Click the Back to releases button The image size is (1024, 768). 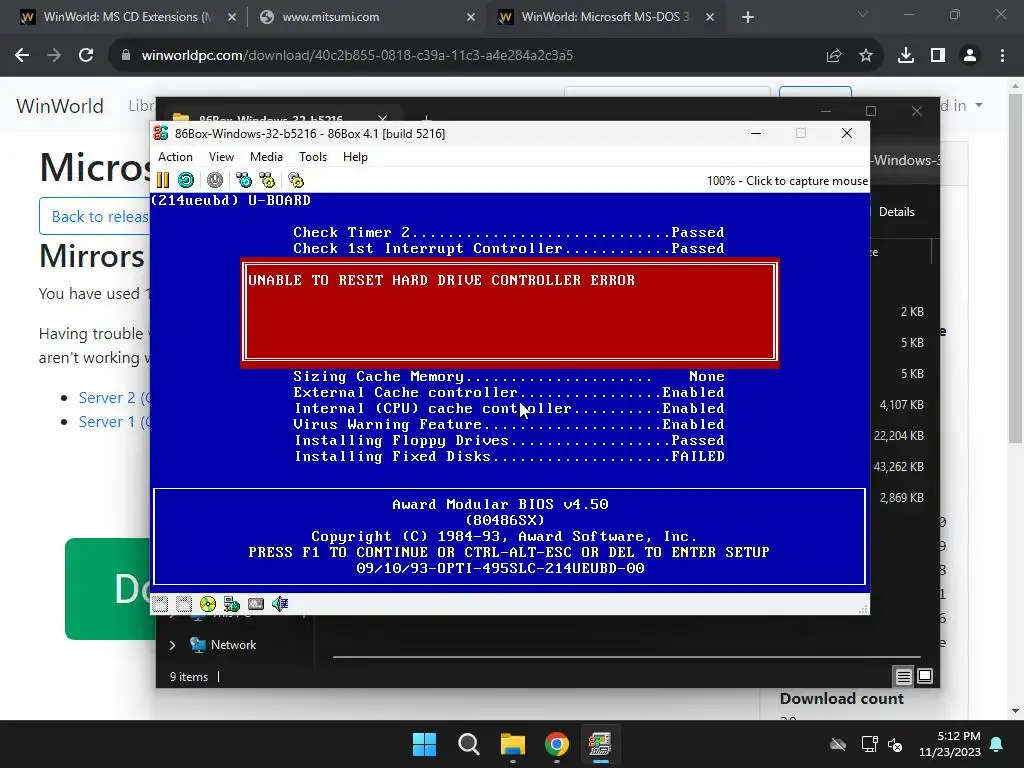pyautogui.click(x=95, y=216)
